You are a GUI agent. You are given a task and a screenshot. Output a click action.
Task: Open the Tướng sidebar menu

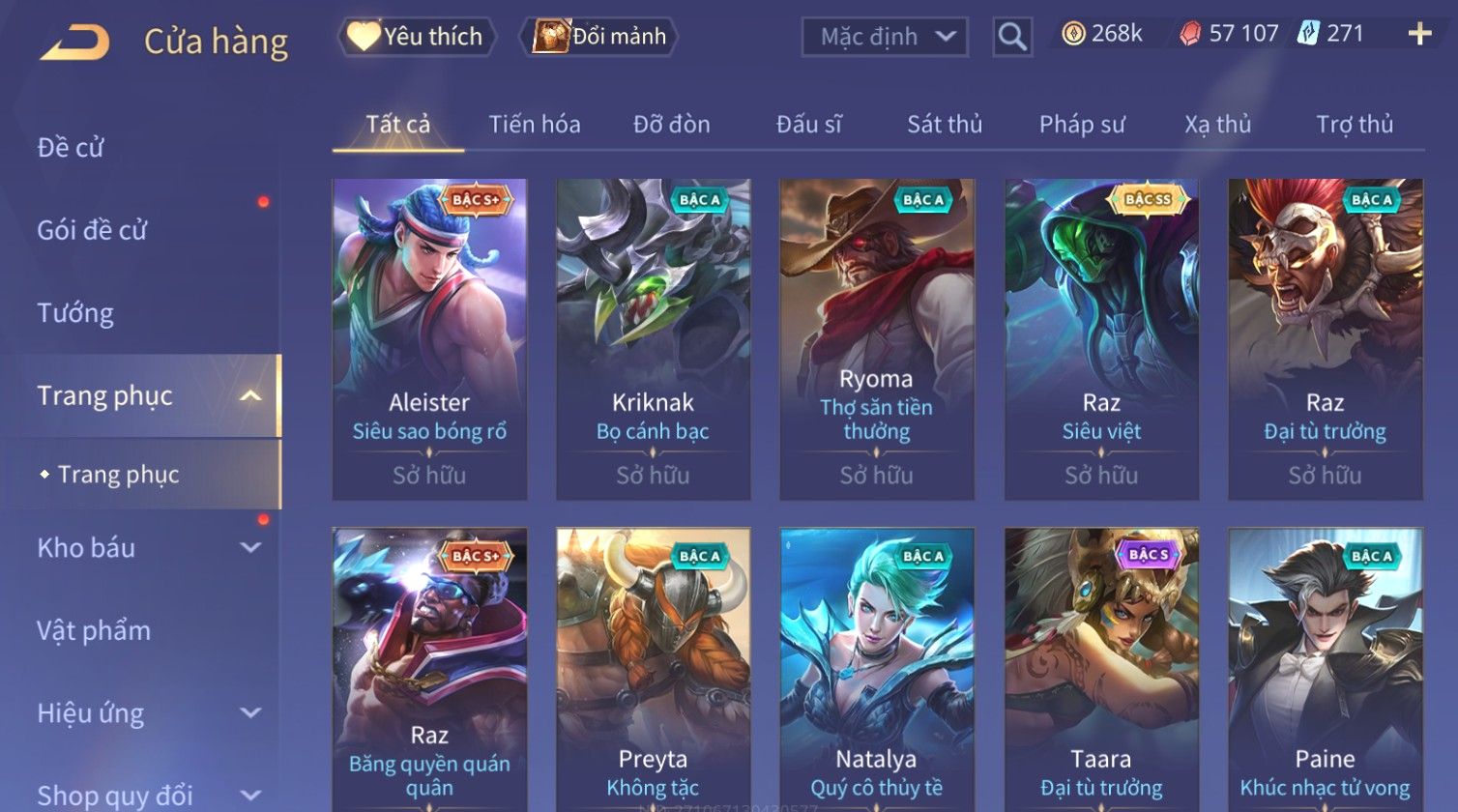tap(75, 313)
